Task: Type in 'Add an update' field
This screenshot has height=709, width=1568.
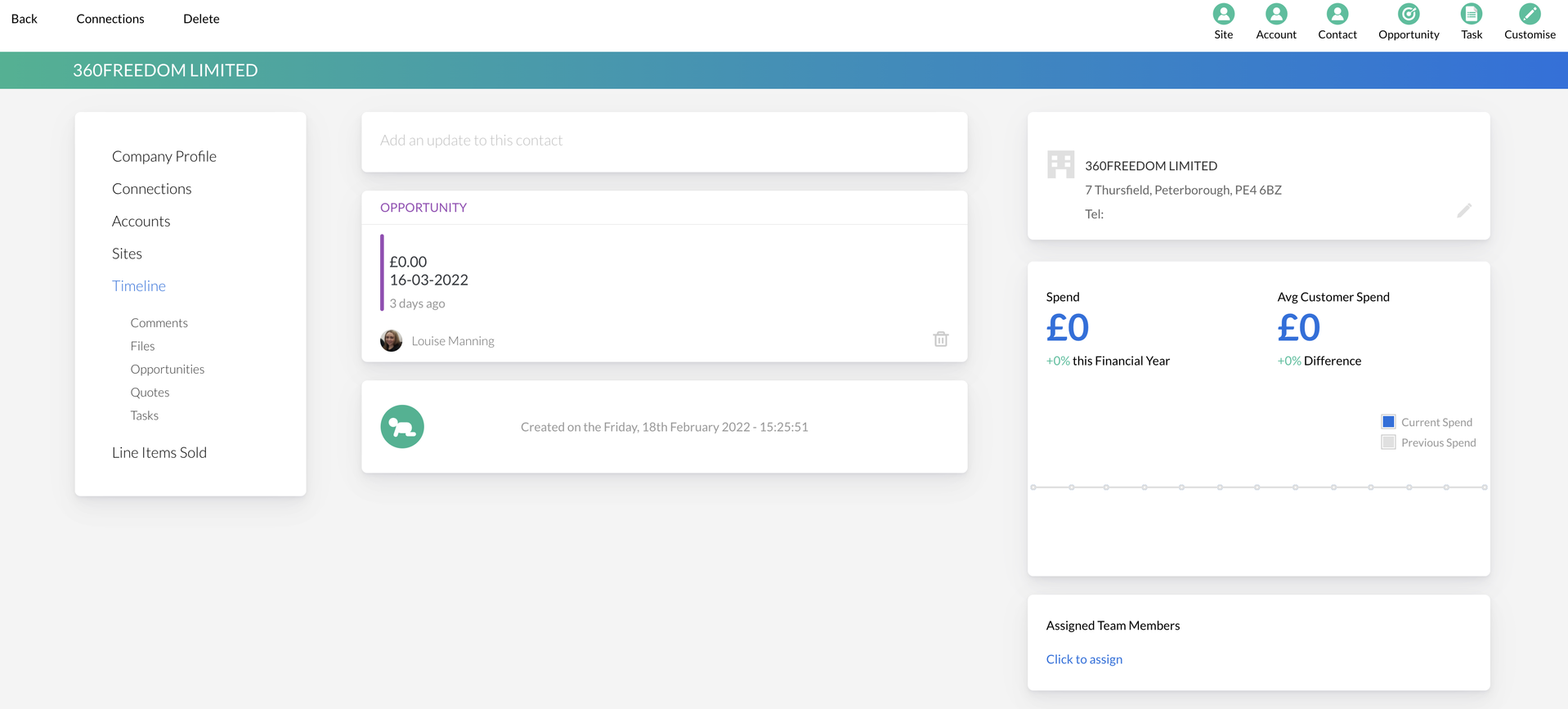Action: pos(664,141)
